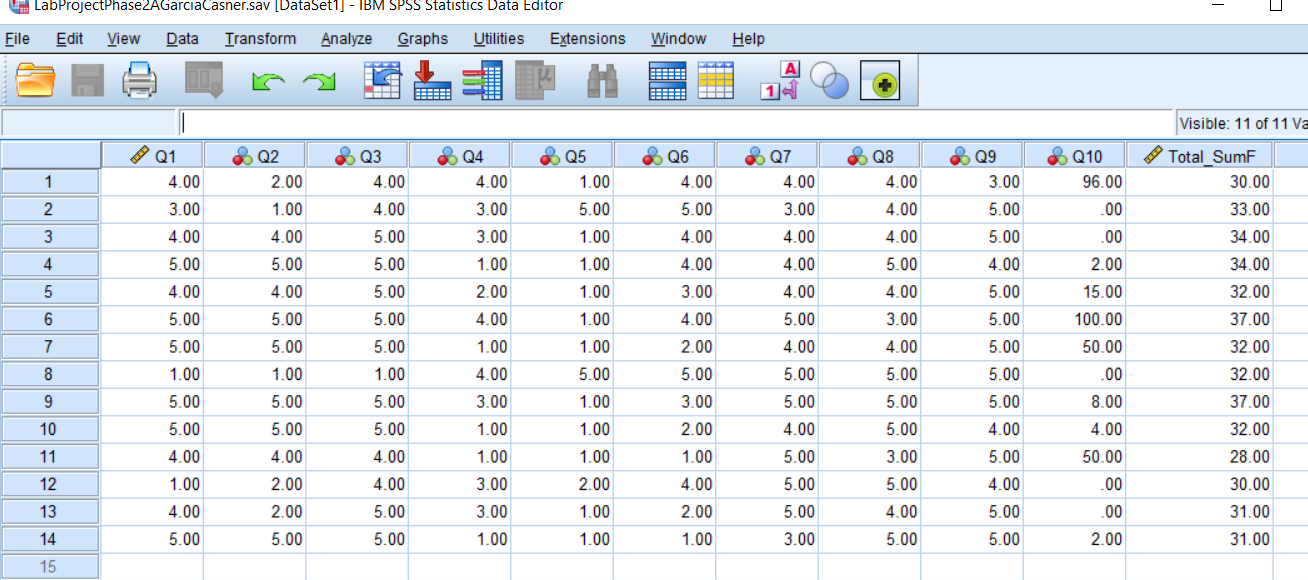This screenshot has width=1308, height=580.
Task: Select the Q7 column header
Action: [x=767, y=155]
